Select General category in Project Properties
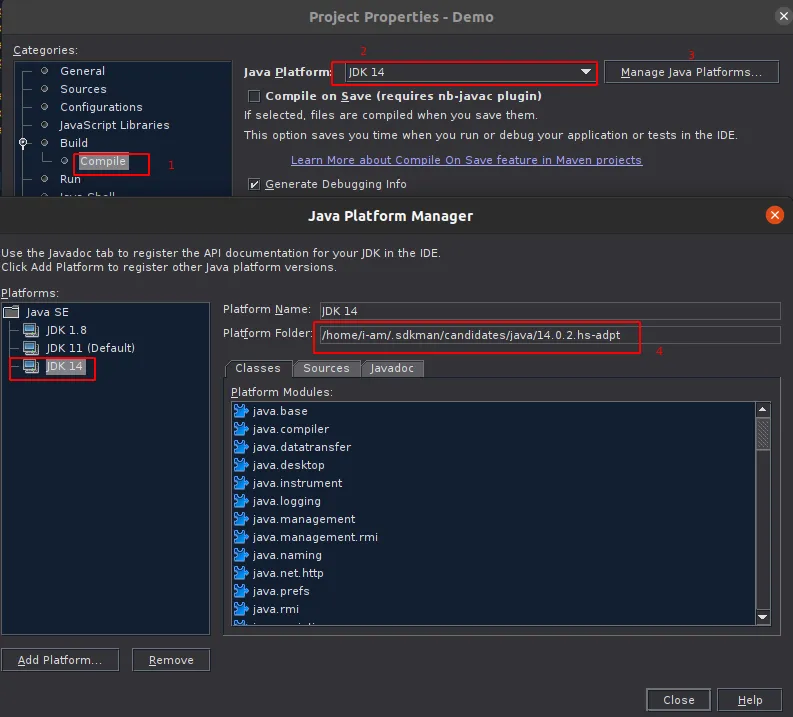The height and width of the screenshot is (717, 793). click(82, 71)
